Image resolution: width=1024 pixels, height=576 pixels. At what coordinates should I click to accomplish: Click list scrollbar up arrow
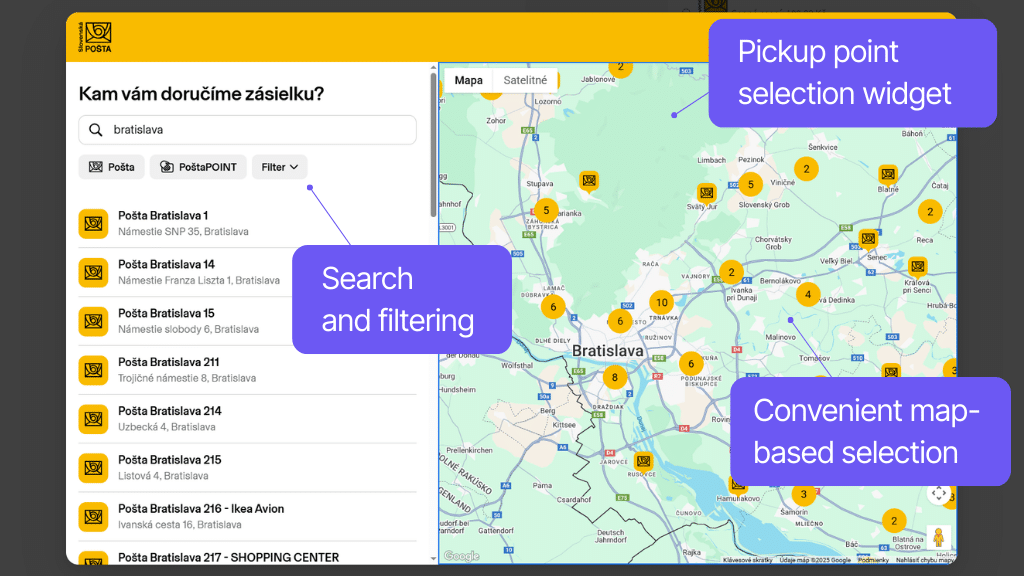point(433,67)
